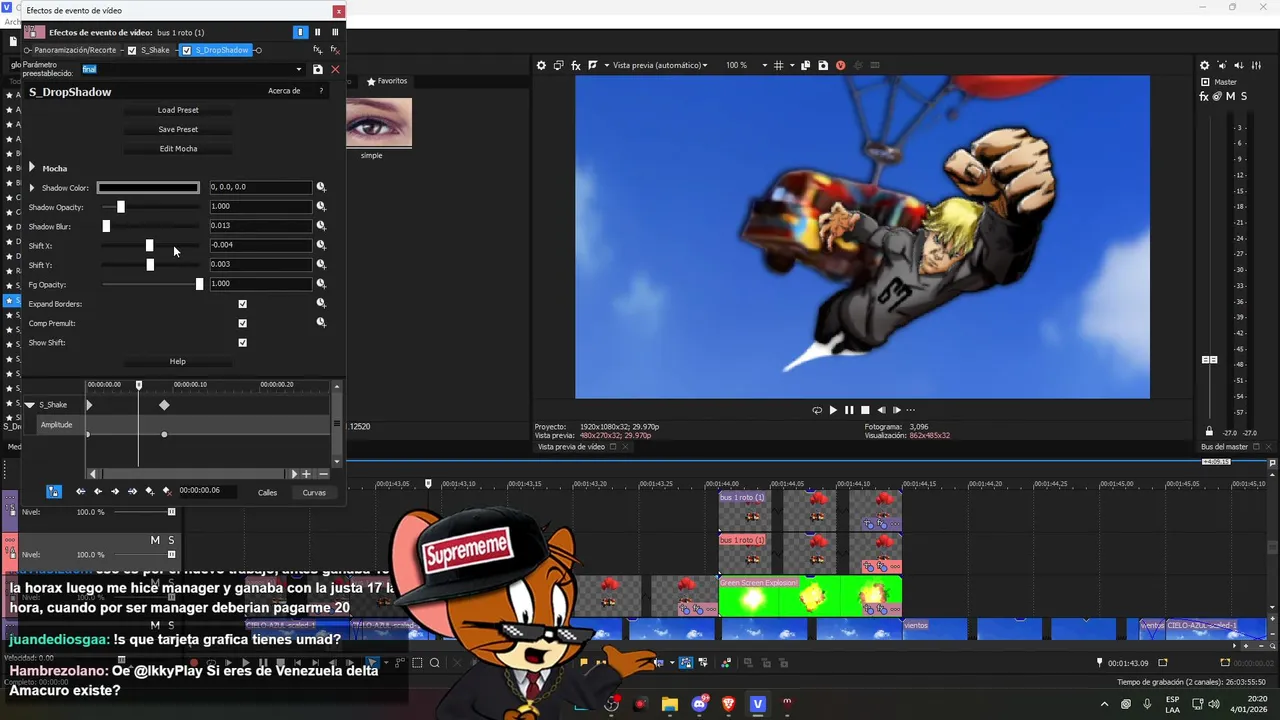Click the Shadow Opacity slider handle
Screen dimensions: 1280x720
click(x=121, y=207)
